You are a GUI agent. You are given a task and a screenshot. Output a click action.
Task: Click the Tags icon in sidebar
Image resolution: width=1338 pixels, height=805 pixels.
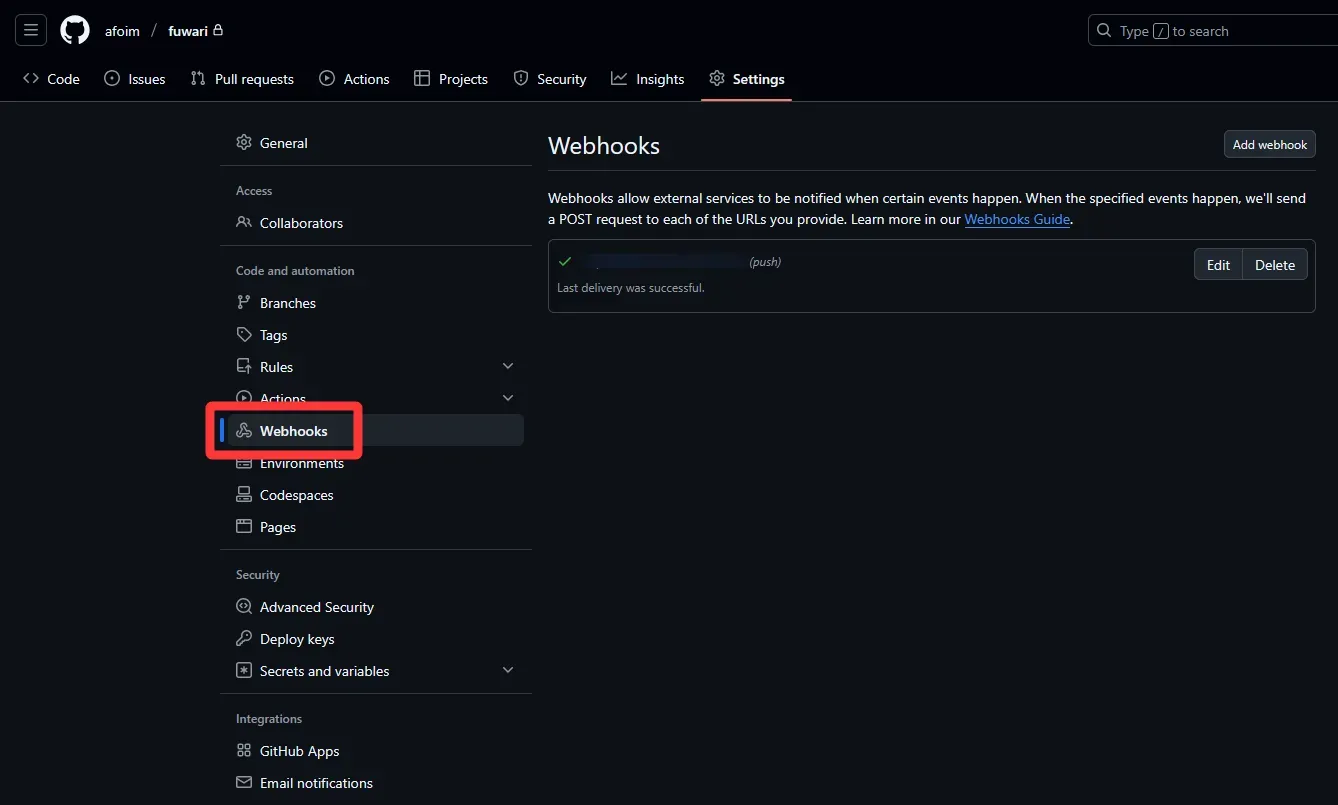click(244, 335)
